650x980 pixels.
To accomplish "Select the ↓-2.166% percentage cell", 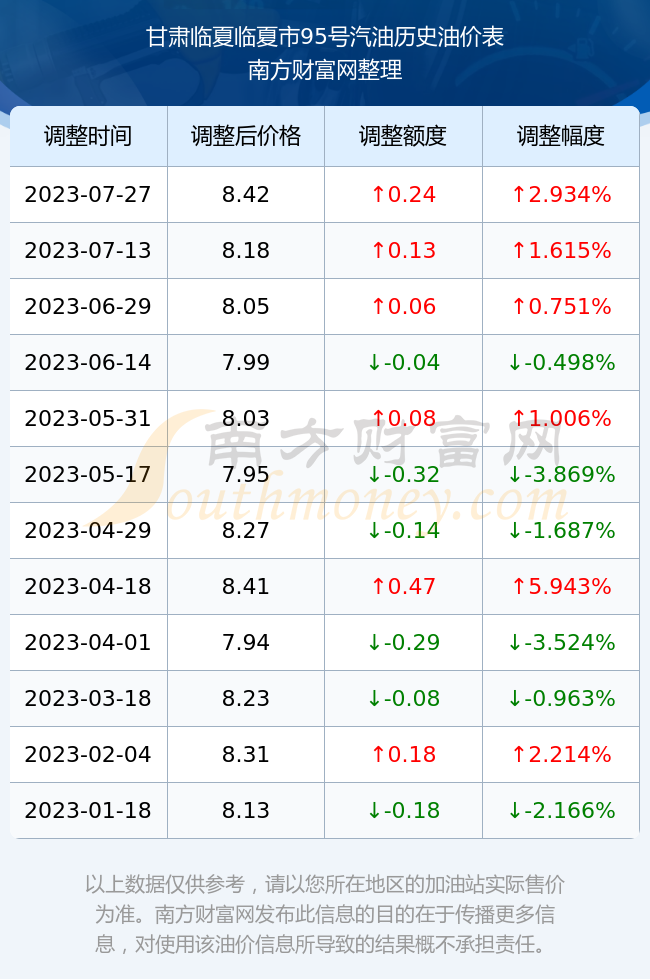I will pos(561,810).
